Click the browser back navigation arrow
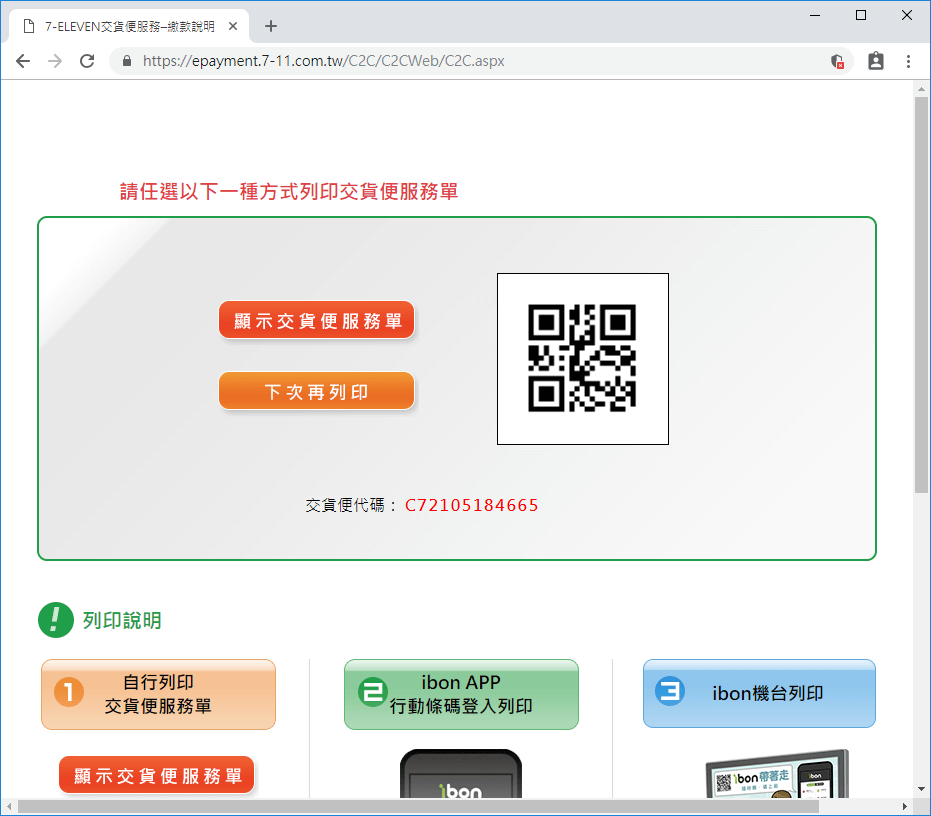 [23, 61]
